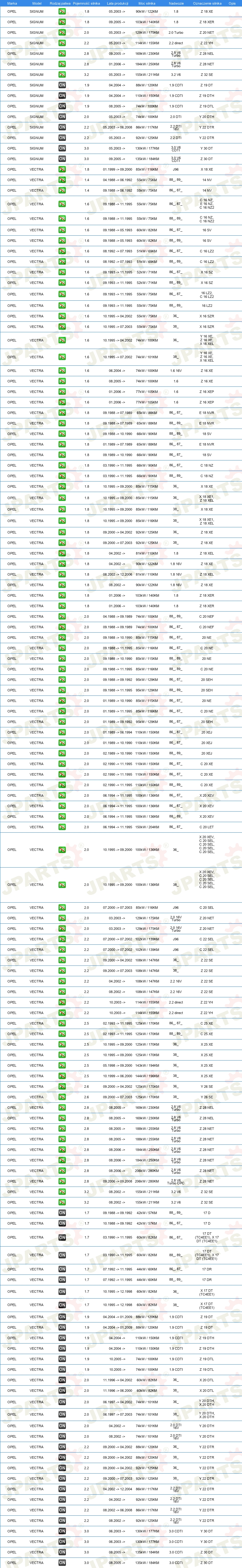Image resolution: width=242 pixels, height=1568 pixels.
Task: Click diesel ON icon in Signum Y 30 DT row
Action: [62, 148]
